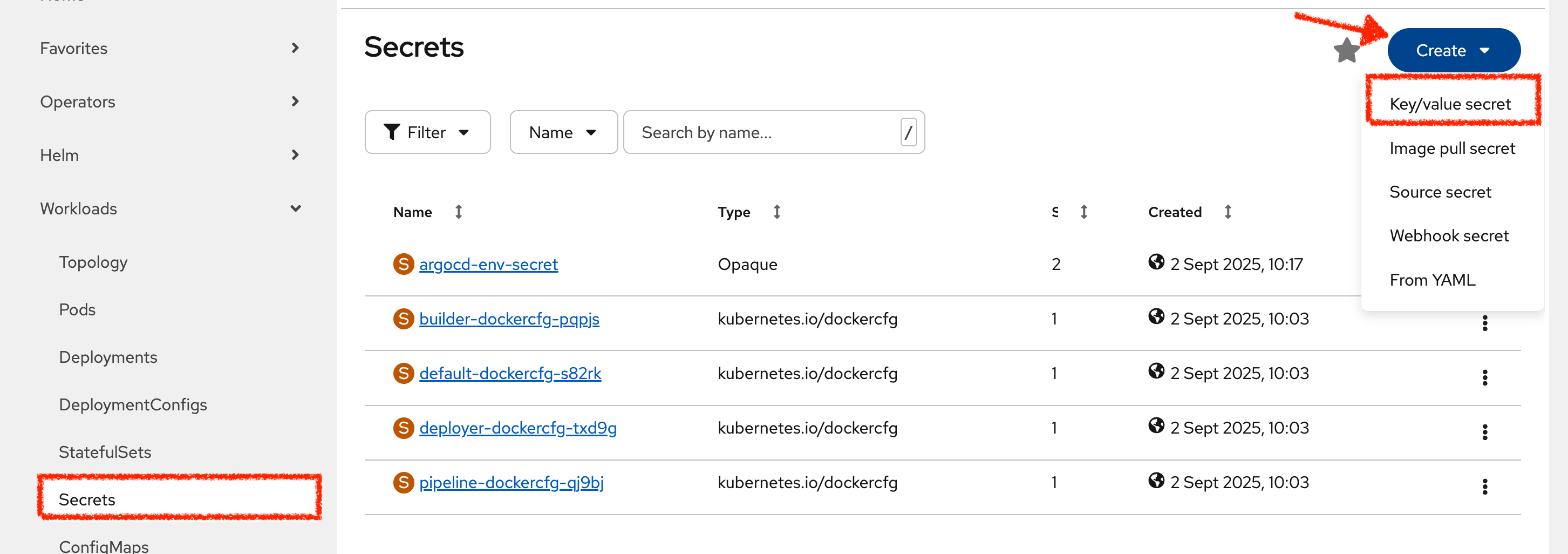Open the Filter dropdown
1568x554 pixels.
[x=427, y=132]
